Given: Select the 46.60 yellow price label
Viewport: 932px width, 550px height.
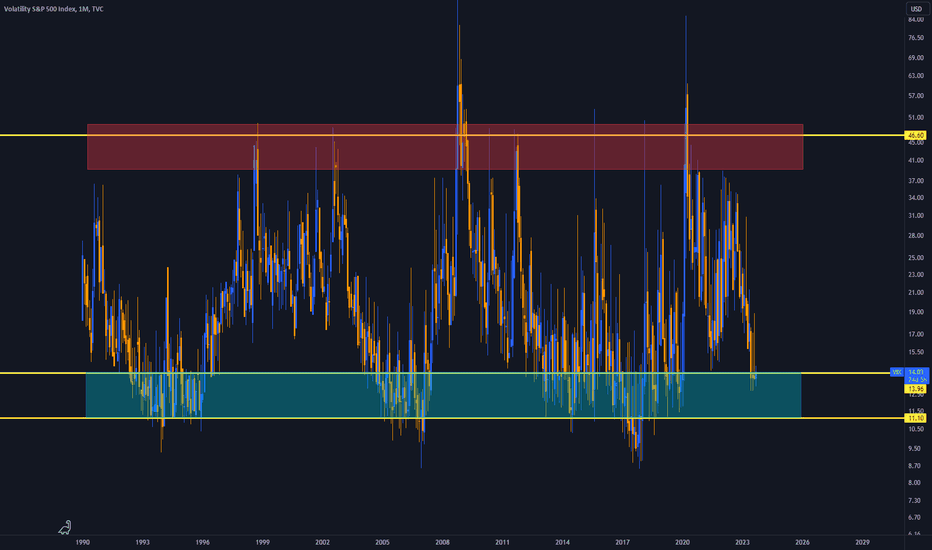Looking at the screenshot, I should coord(916,136).
